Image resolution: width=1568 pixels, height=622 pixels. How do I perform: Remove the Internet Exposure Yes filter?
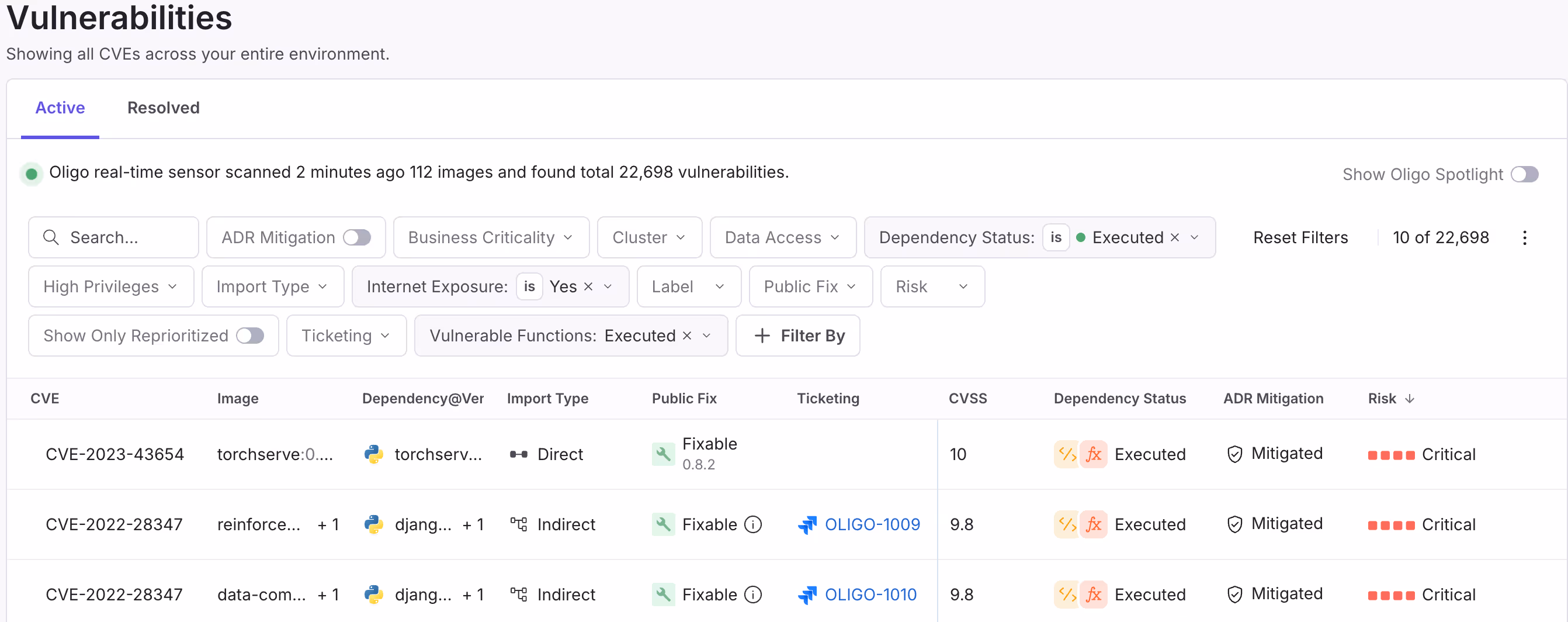click(588, 286)
